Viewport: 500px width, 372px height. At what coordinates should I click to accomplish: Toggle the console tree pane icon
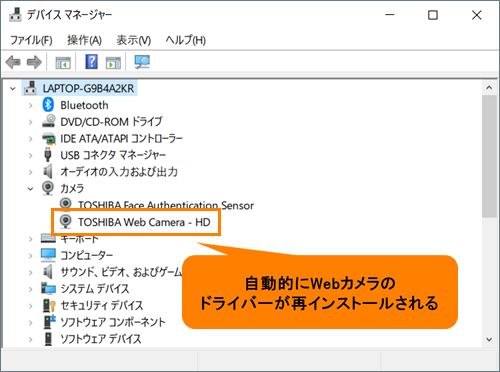63,62
